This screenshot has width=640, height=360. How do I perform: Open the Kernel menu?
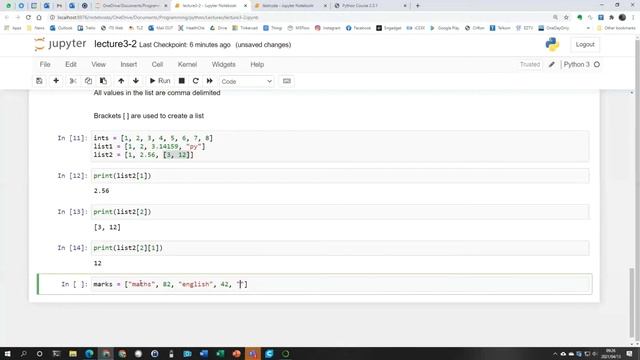click(187, 64)
